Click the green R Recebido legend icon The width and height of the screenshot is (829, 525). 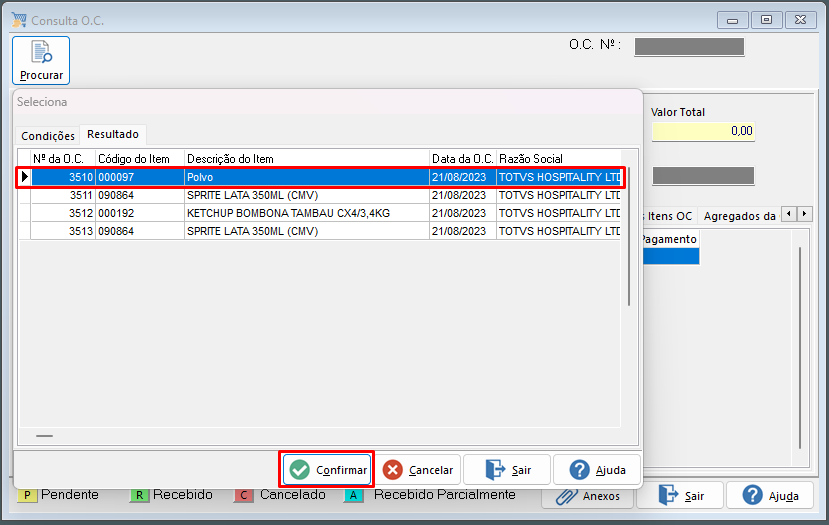coord(139,495)
